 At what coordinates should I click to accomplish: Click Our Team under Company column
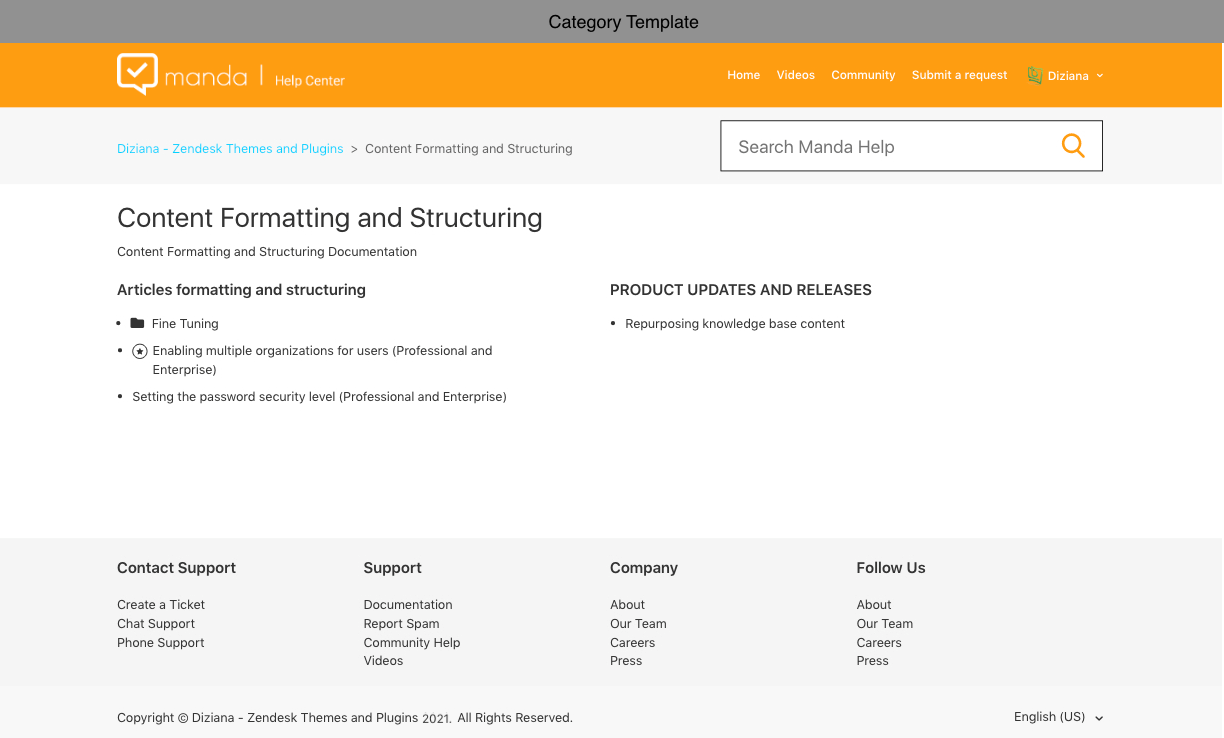tap(638, 623)
